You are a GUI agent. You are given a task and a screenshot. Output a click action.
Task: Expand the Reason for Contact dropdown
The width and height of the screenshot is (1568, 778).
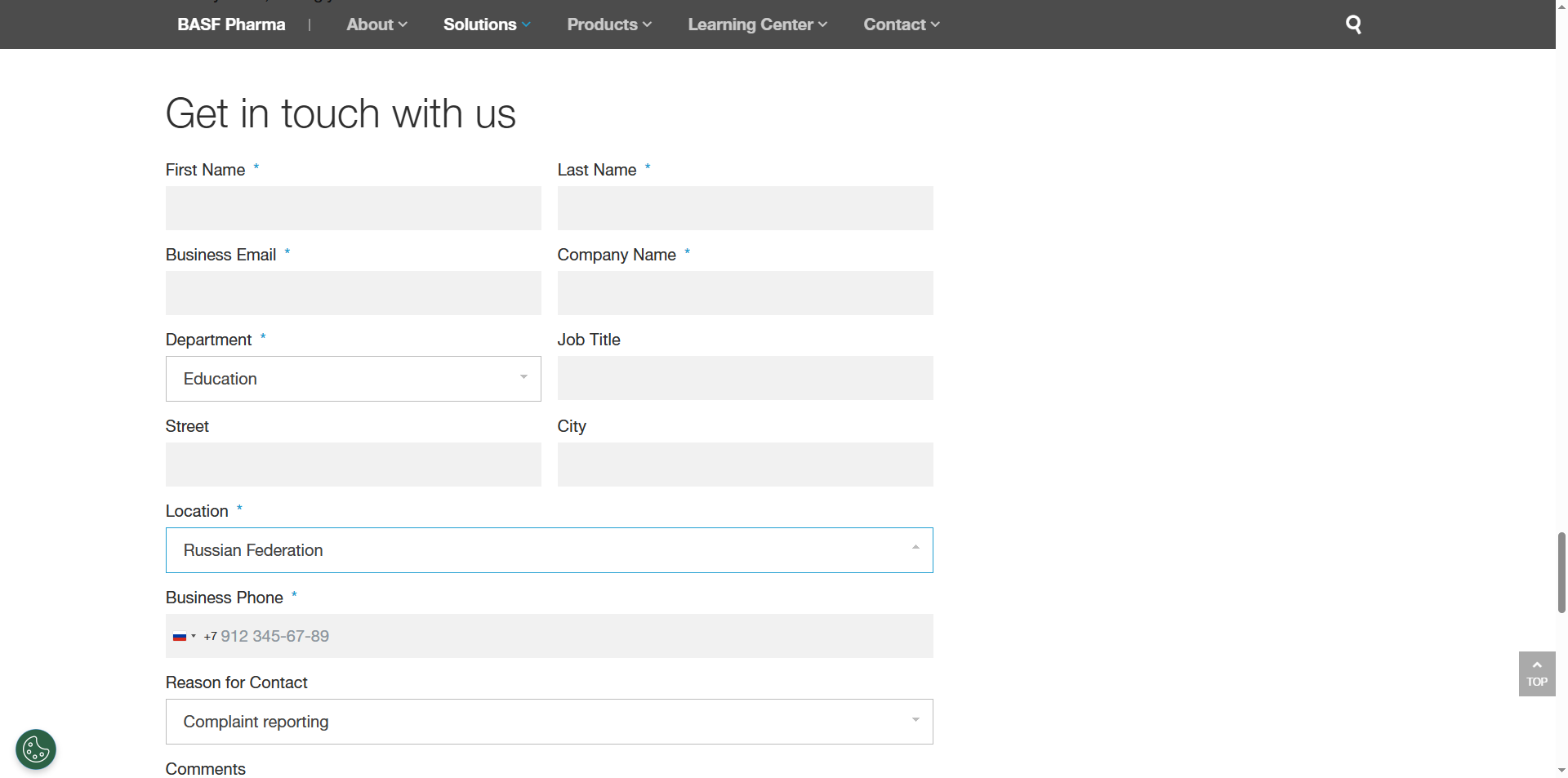pyautogui.click(x=549, y=722)
